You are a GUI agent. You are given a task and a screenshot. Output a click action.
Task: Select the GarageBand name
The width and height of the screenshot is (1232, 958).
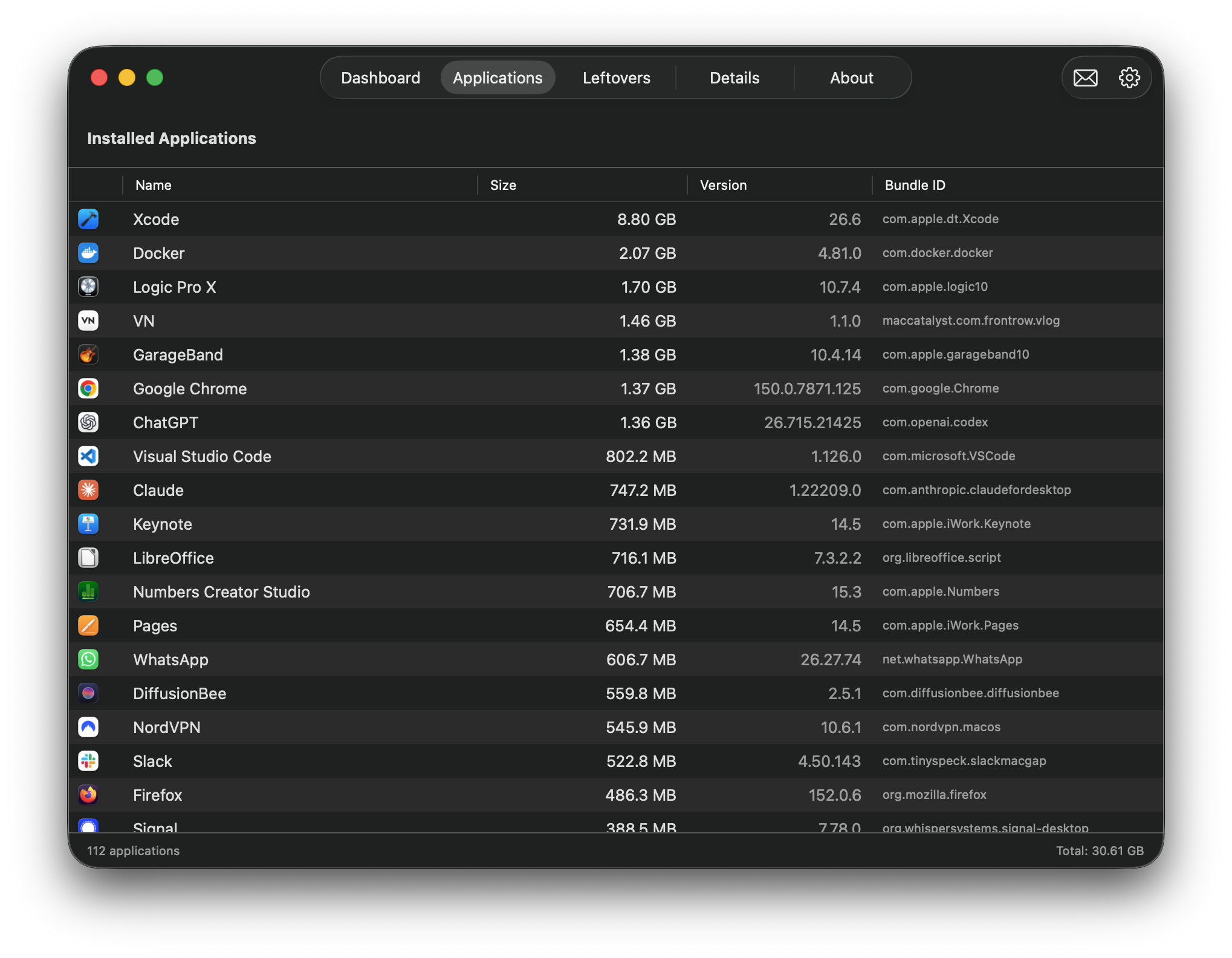click(178, 355)
